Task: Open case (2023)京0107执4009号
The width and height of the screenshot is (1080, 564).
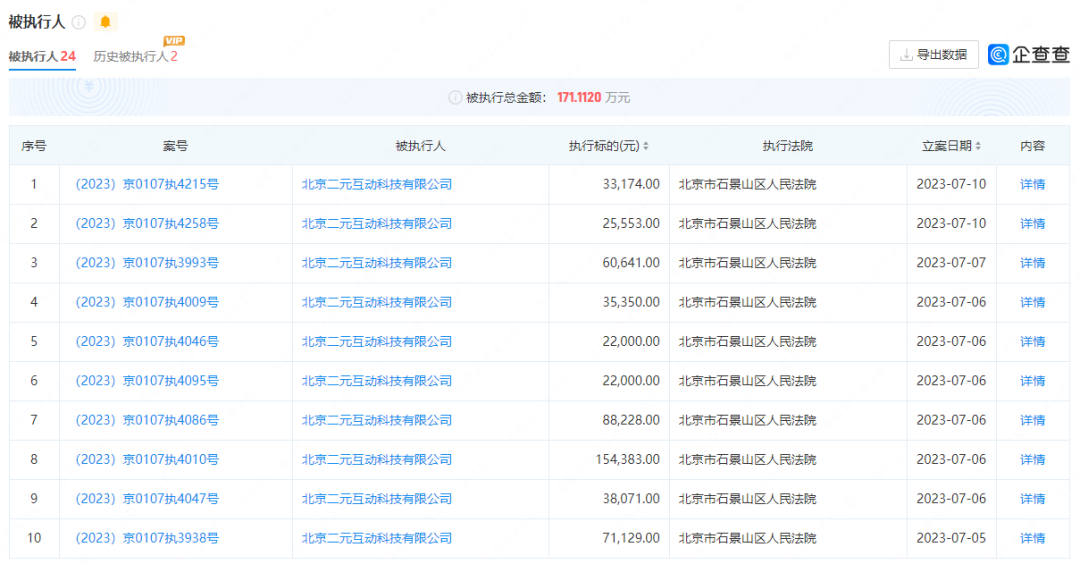Action: tap(147, 302)
